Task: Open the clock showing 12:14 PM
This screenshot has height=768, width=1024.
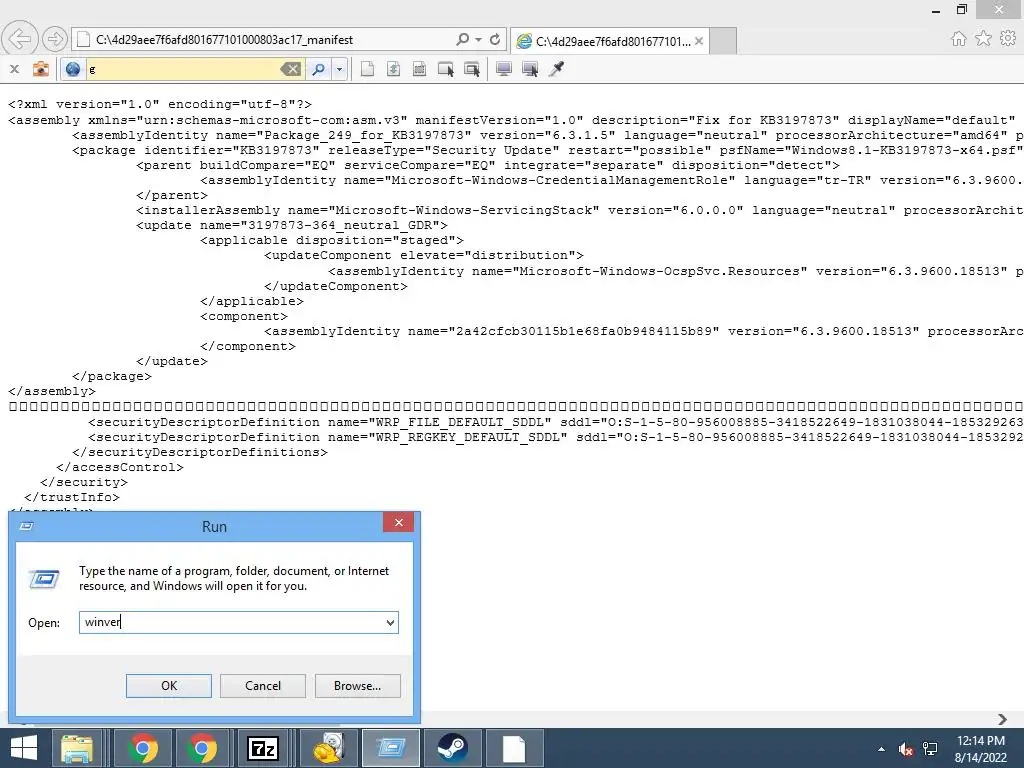Action: point(980,748)
